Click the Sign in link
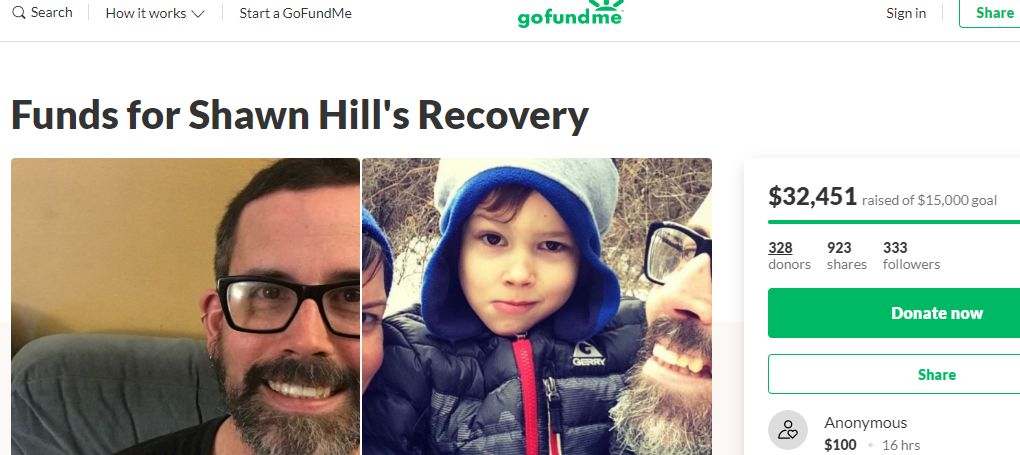The width and height of the screenshot is (1020, 455). point(906,13)
